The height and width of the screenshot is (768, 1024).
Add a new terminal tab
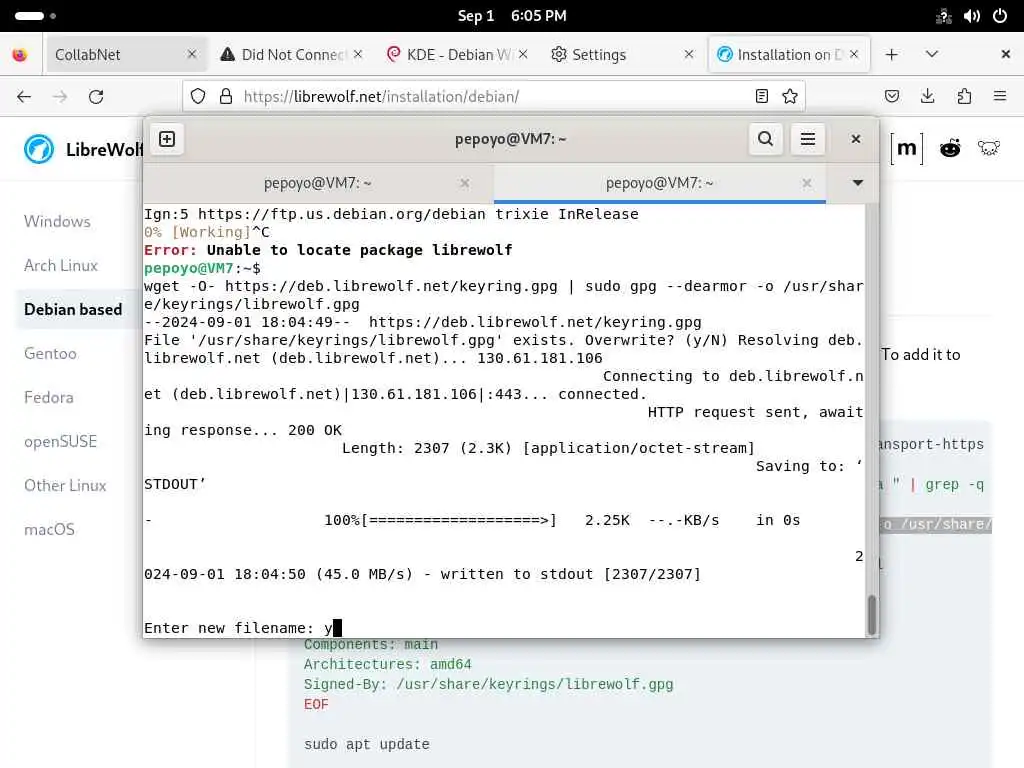tap(167, 139)
